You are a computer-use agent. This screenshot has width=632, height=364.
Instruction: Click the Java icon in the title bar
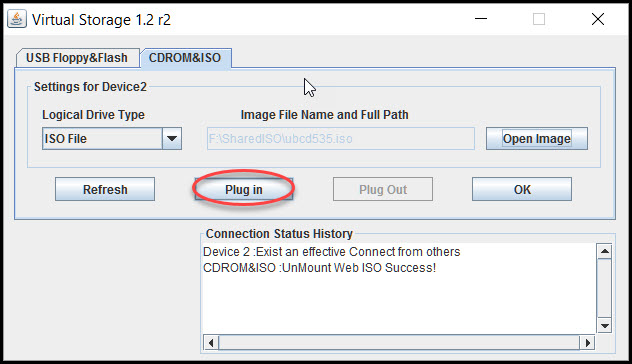pos(17,19)
